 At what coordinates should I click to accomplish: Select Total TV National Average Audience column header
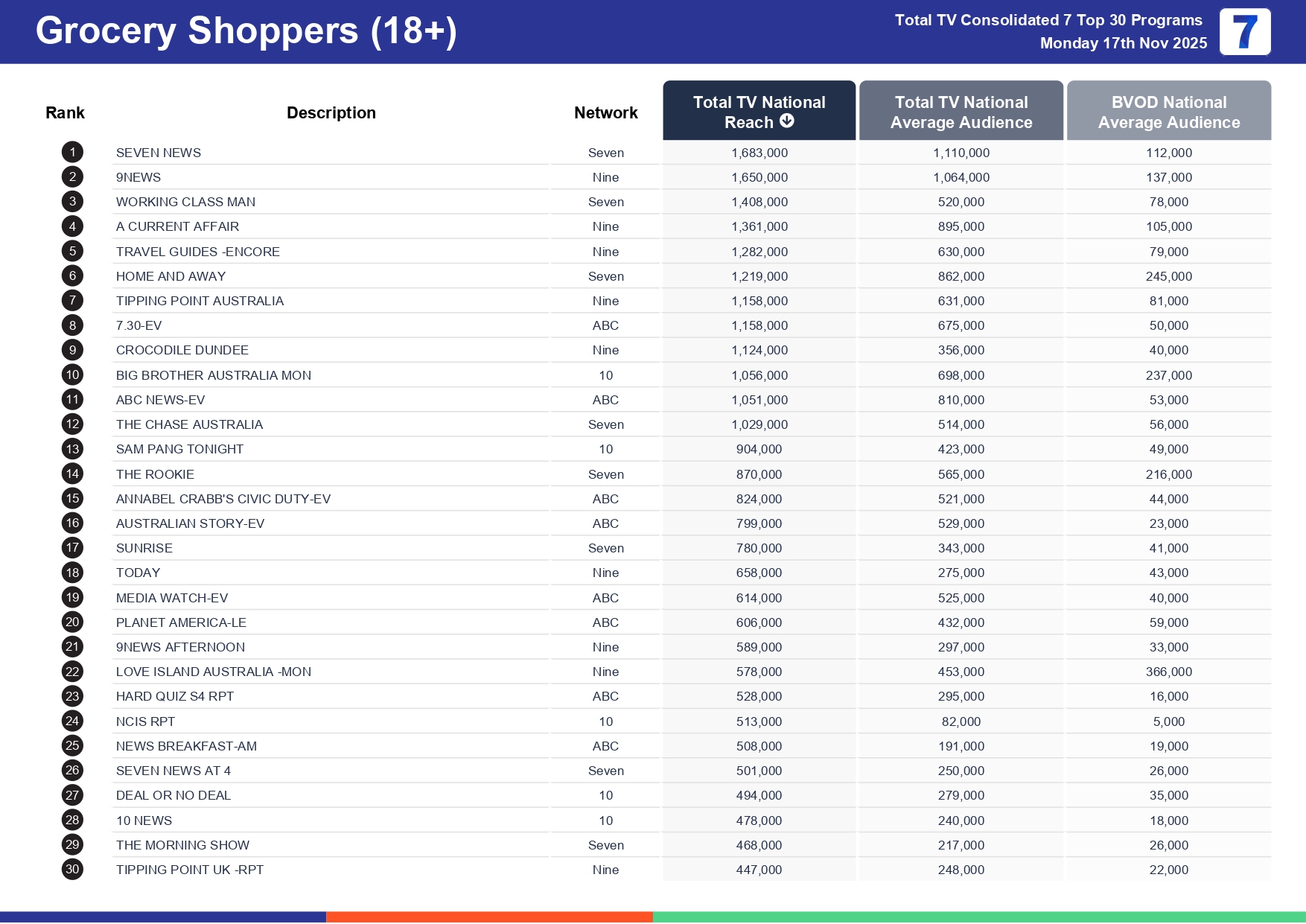click(x=961, y=112)
